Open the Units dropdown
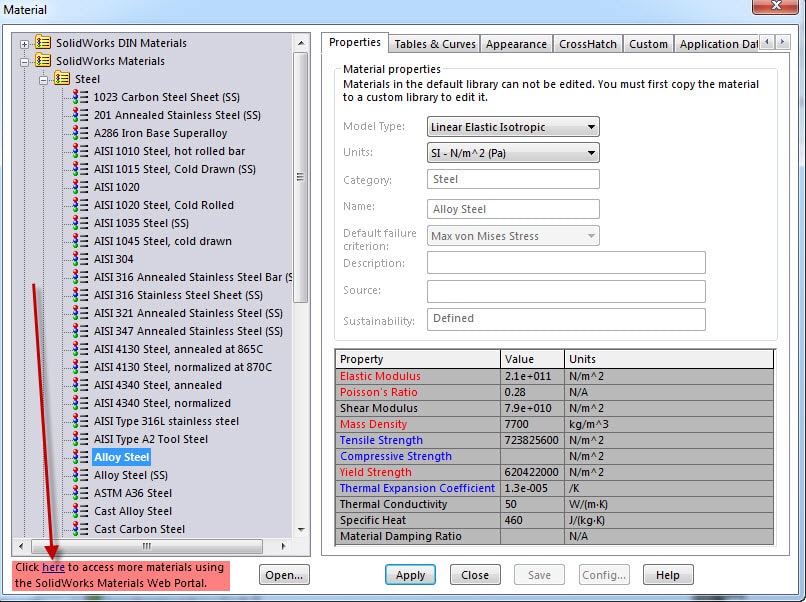 pyautogui.click(x=513, y=153)
